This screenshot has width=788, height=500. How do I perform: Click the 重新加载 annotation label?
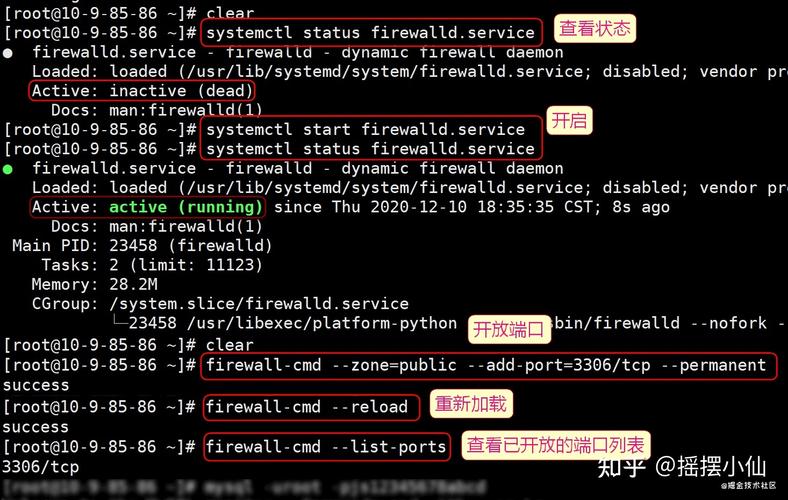(x=471, y=404)
